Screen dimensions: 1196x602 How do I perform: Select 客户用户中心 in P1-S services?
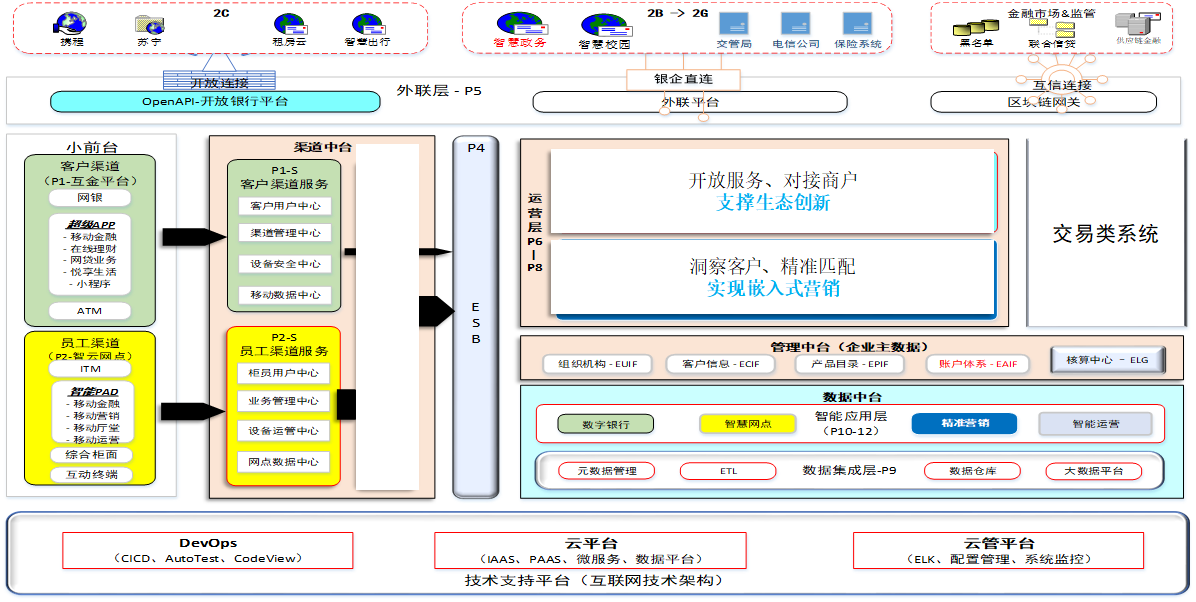285,206
